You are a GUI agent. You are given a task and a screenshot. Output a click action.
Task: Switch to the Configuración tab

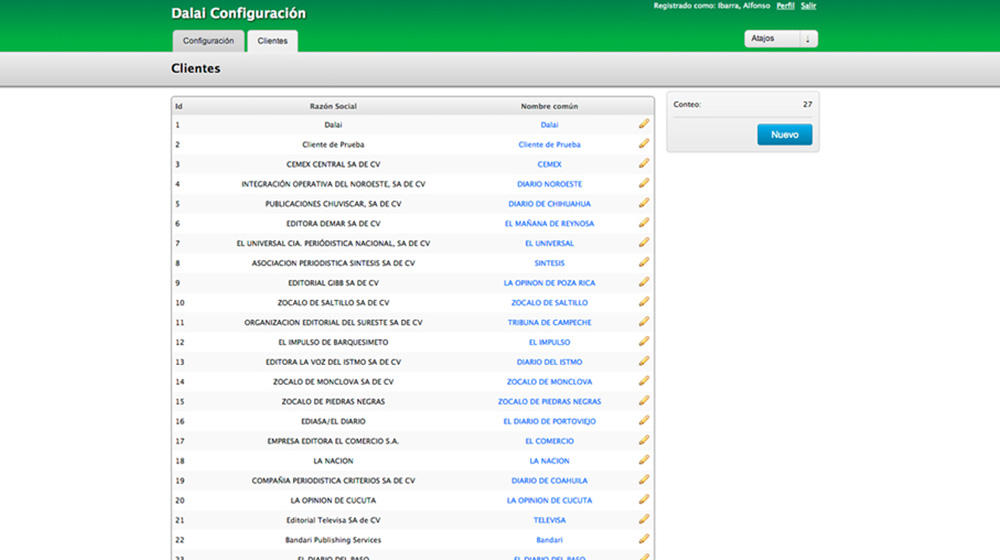[208, 41]
